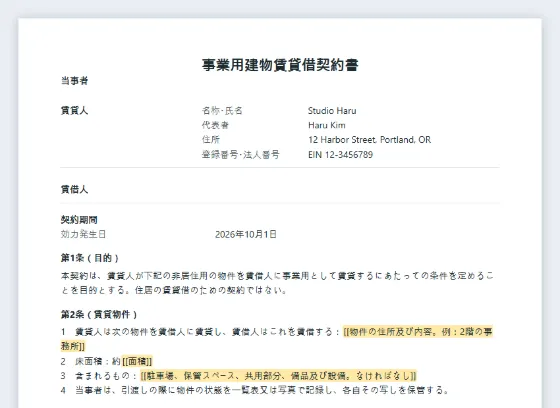Click item 4 text starting 当事者は、引渡しの際
This screenshot has width=560, height=408.
tap(261, 390)
